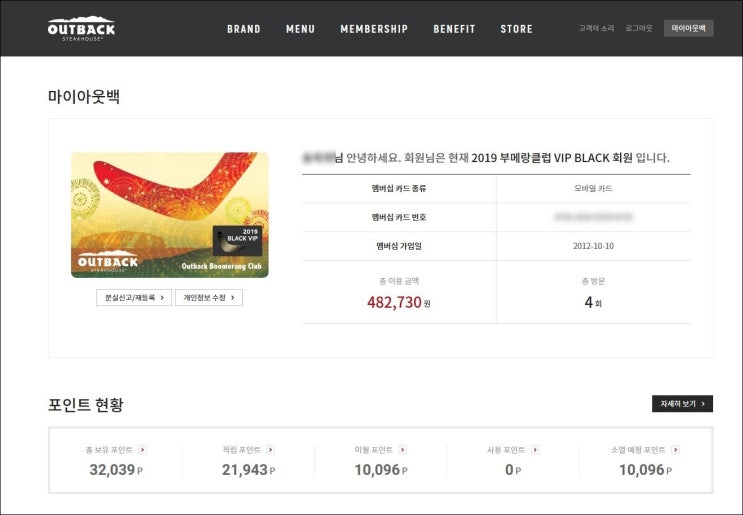This screenshot has width=743, height=515.
Task: Click 자세히 보기 button
Action: coord(682,404)
